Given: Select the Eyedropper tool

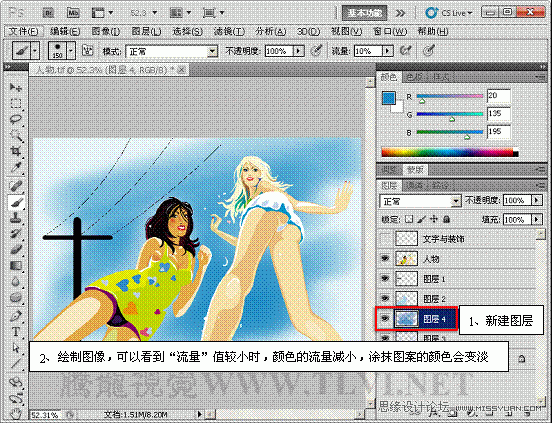Looking at the screenshot, I should [x=15, y=168].
